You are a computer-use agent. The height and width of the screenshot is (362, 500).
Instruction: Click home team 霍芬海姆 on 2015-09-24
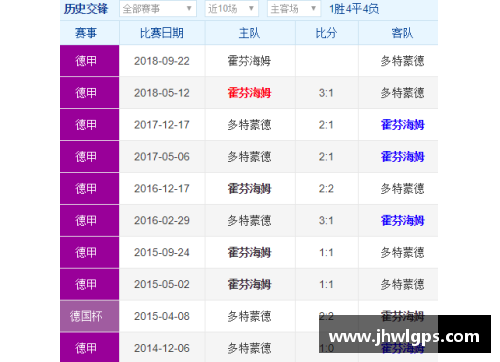click(249, 252)
